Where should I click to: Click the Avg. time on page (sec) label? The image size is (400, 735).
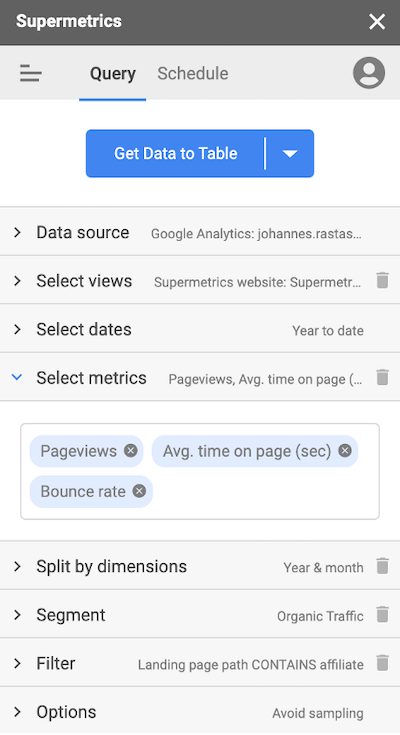(247, 451)
